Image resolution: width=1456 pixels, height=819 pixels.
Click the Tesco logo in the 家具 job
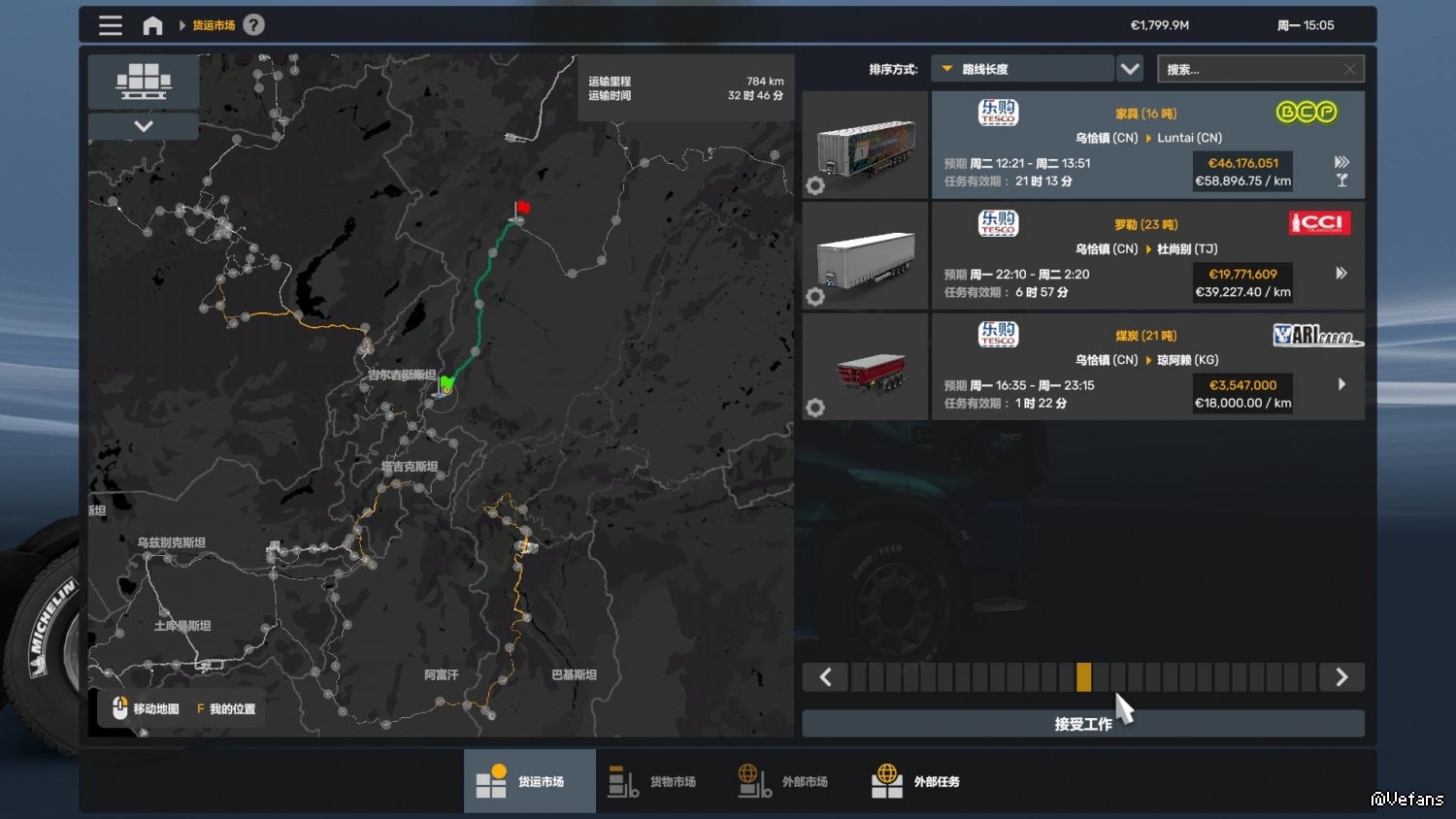click(x=998, y=113)
